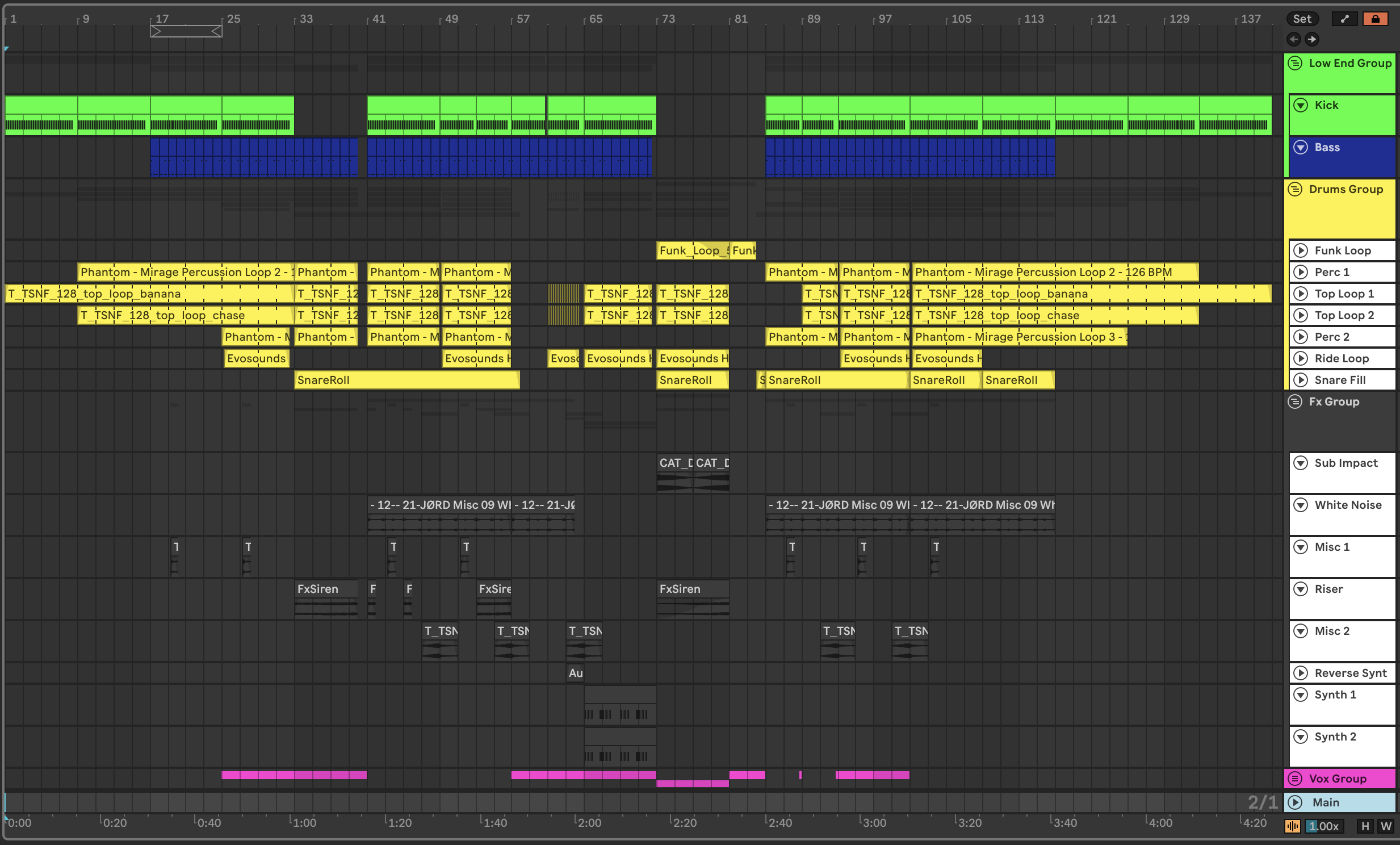Fold the Drums Group track
This screenshot has height=845, width=1400.
1295,189
